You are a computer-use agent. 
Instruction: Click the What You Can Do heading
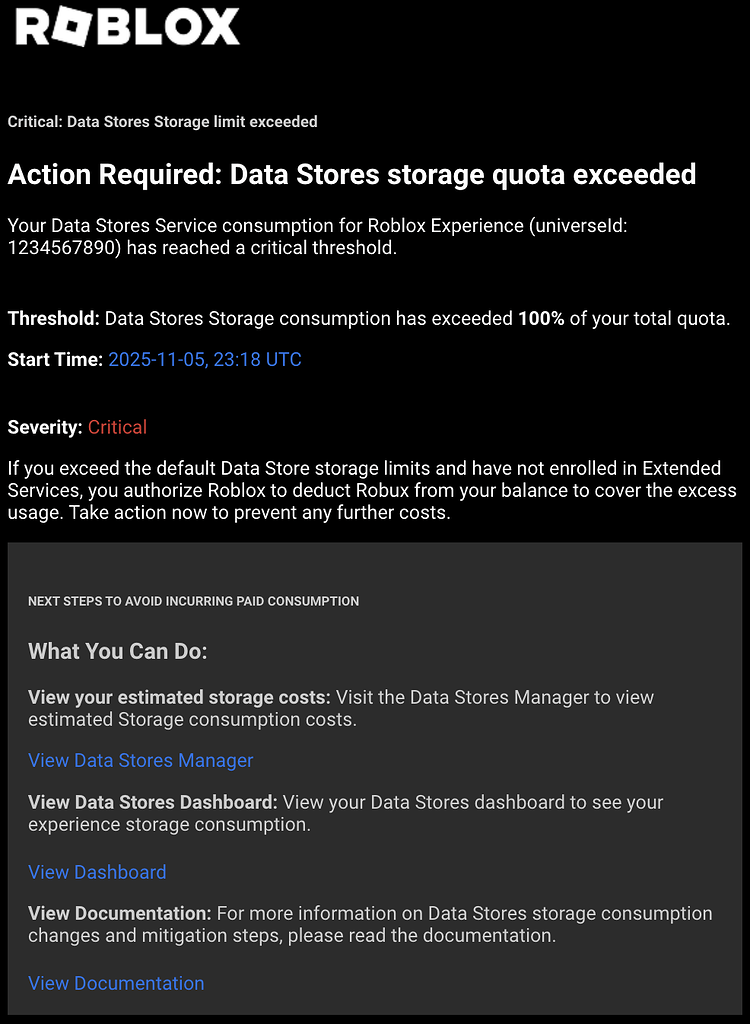(x=117, y=652)
